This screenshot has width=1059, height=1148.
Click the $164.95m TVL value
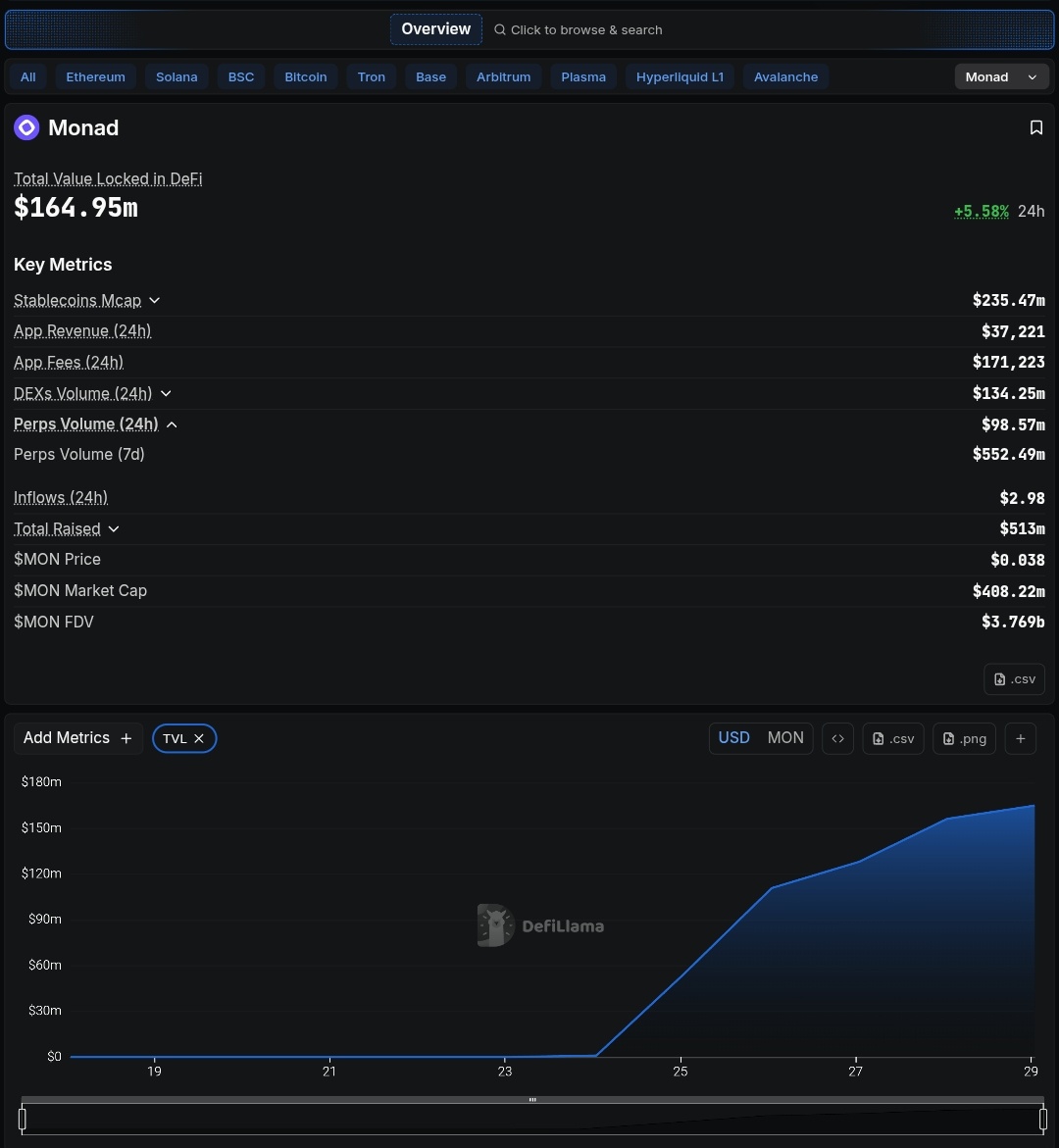[76, 208]
